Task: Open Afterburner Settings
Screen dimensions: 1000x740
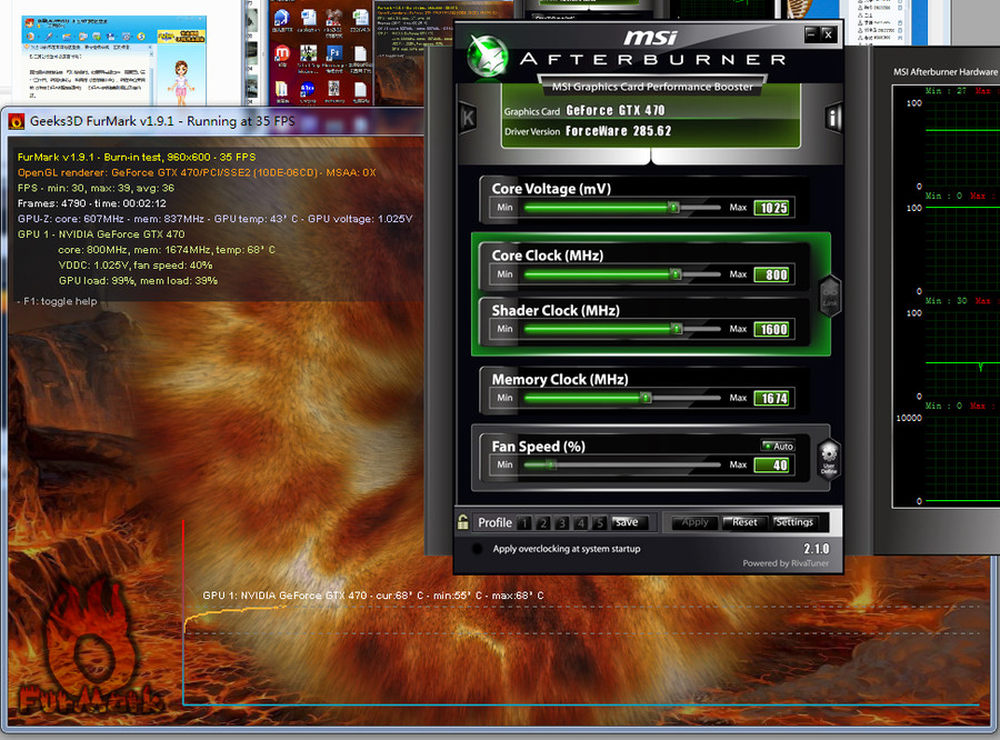Action: point(795,522)
